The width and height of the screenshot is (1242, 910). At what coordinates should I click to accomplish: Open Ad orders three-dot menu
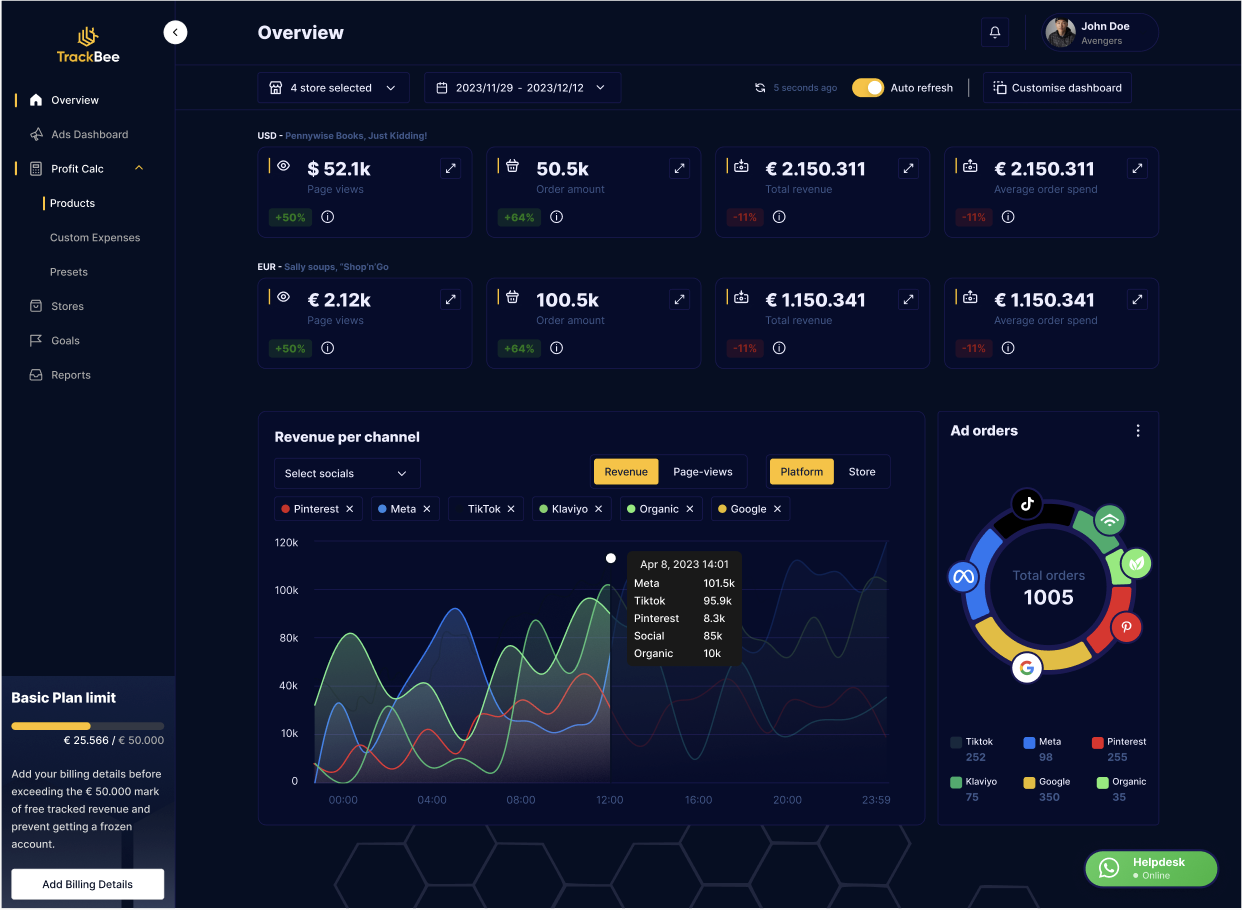point(1138,430)
